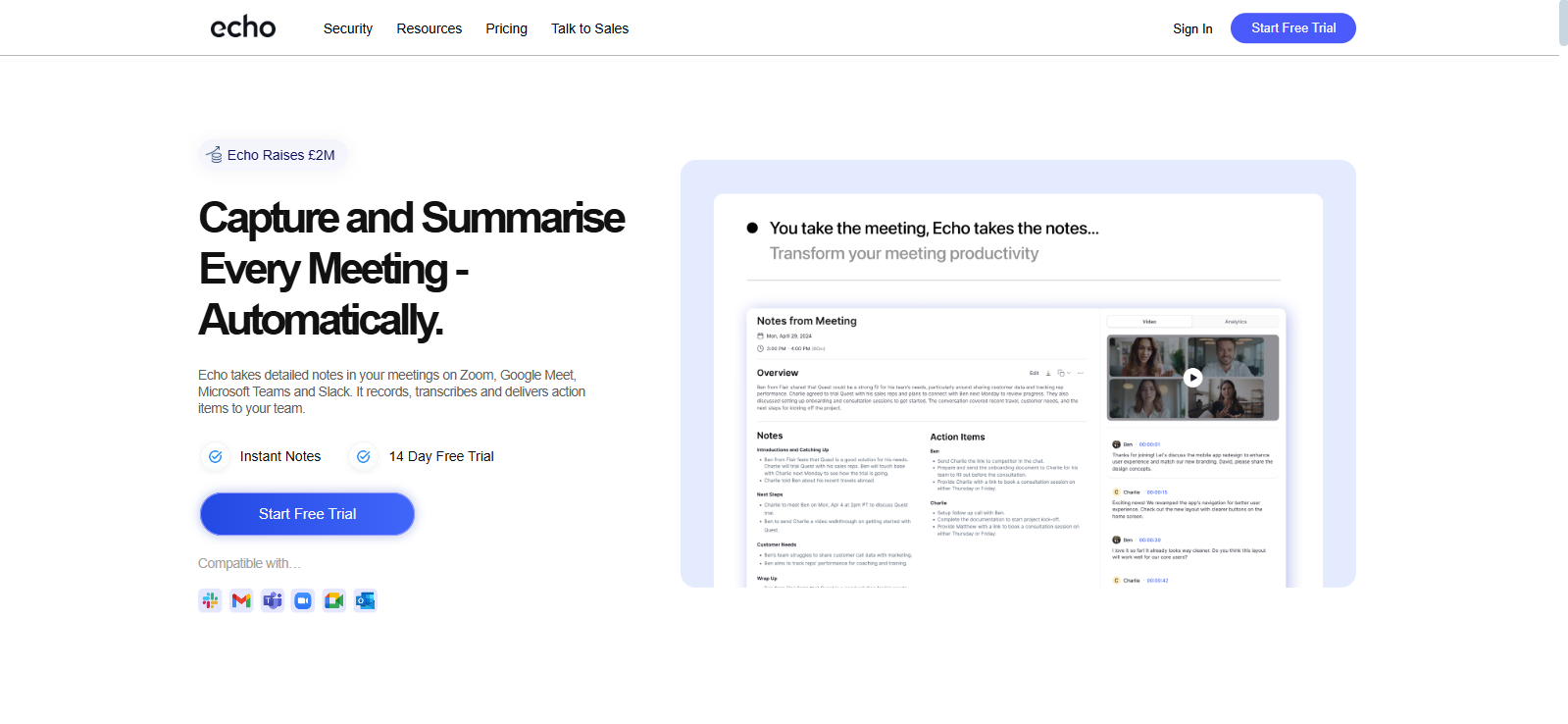Viewport: 1568px width, 724px height.
Task: Click the "Wrap Up" subheading
Action: click(x=767, y=579)
